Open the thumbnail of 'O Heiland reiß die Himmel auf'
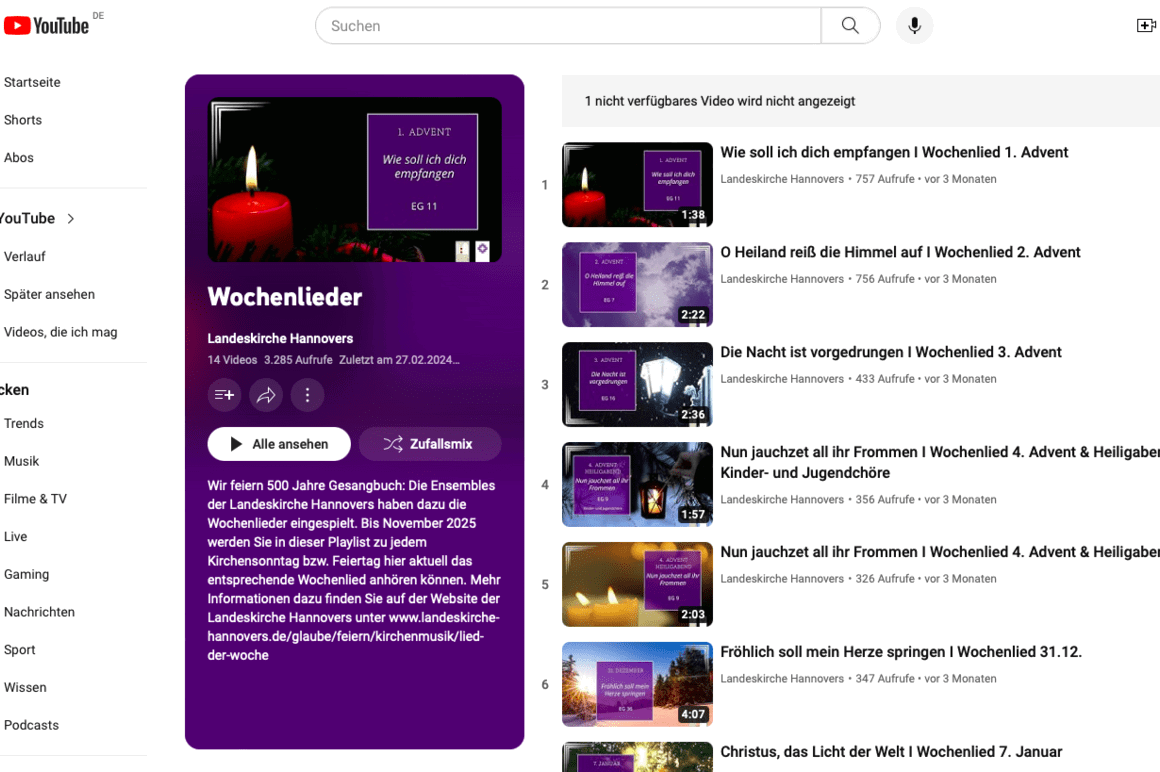Viewport: 1160px width, 772px height. 637,285
